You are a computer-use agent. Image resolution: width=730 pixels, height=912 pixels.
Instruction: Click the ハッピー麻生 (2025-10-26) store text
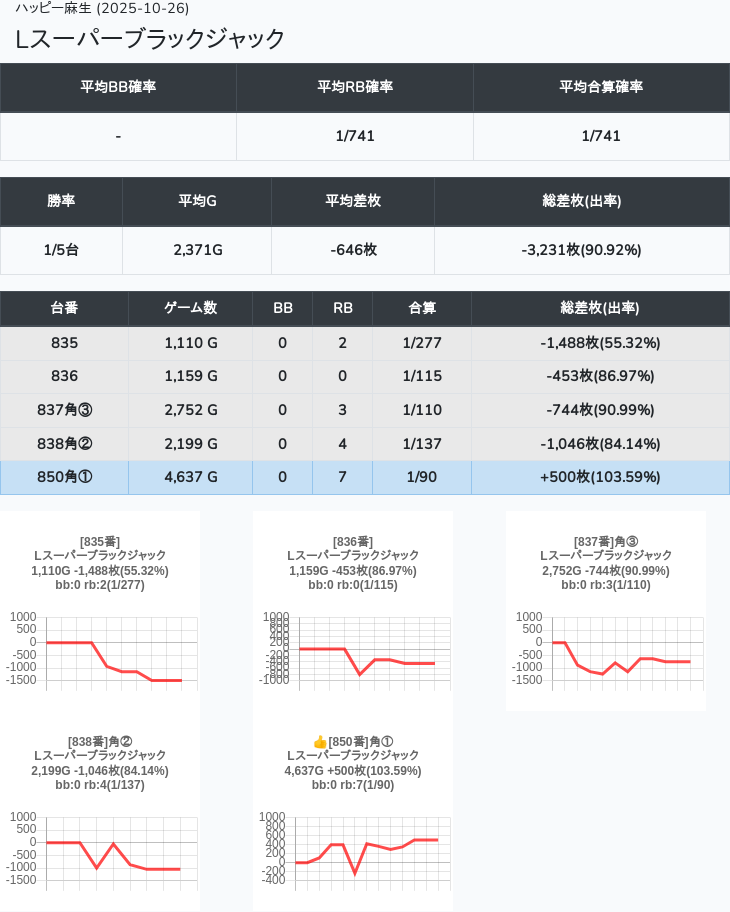(x=102, y=9)
